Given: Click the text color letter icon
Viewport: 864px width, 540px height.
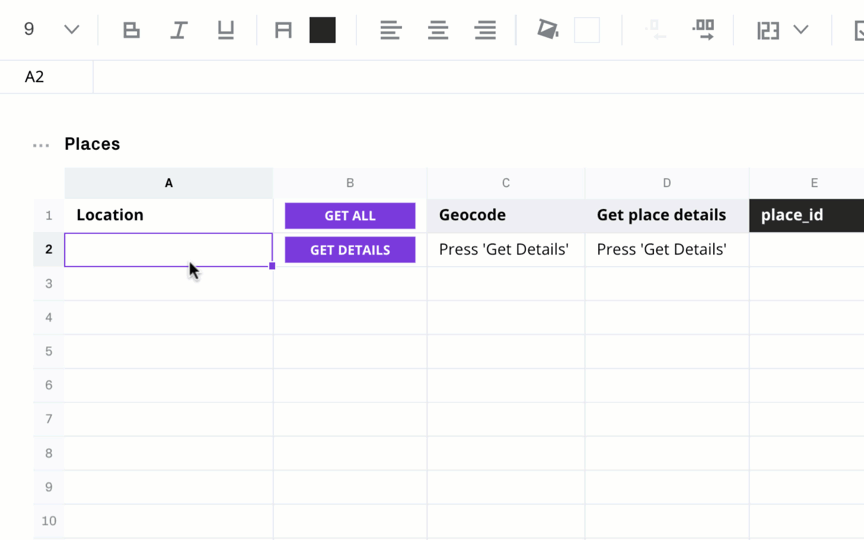Looking at the screenshot, I should [283, 30].
